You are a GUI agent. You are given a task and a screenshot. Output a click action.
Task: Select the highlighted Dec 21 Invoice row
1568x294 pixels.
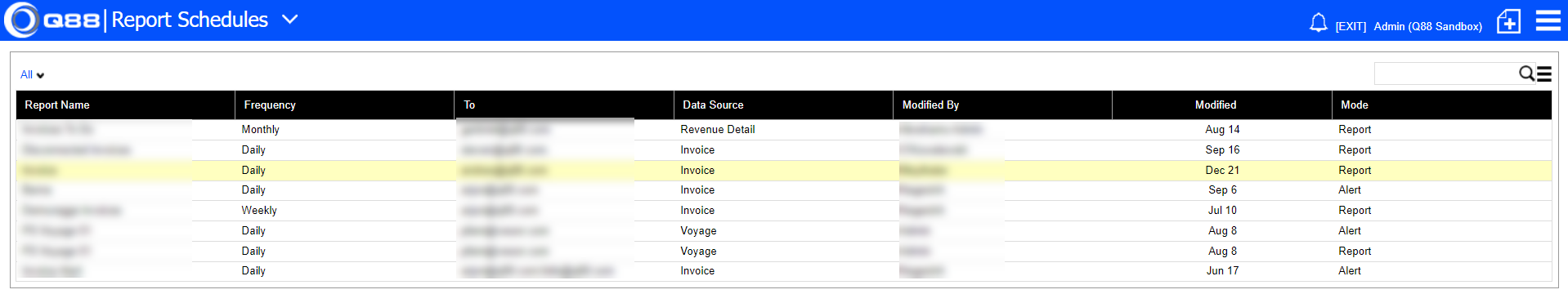coord(784,171)
